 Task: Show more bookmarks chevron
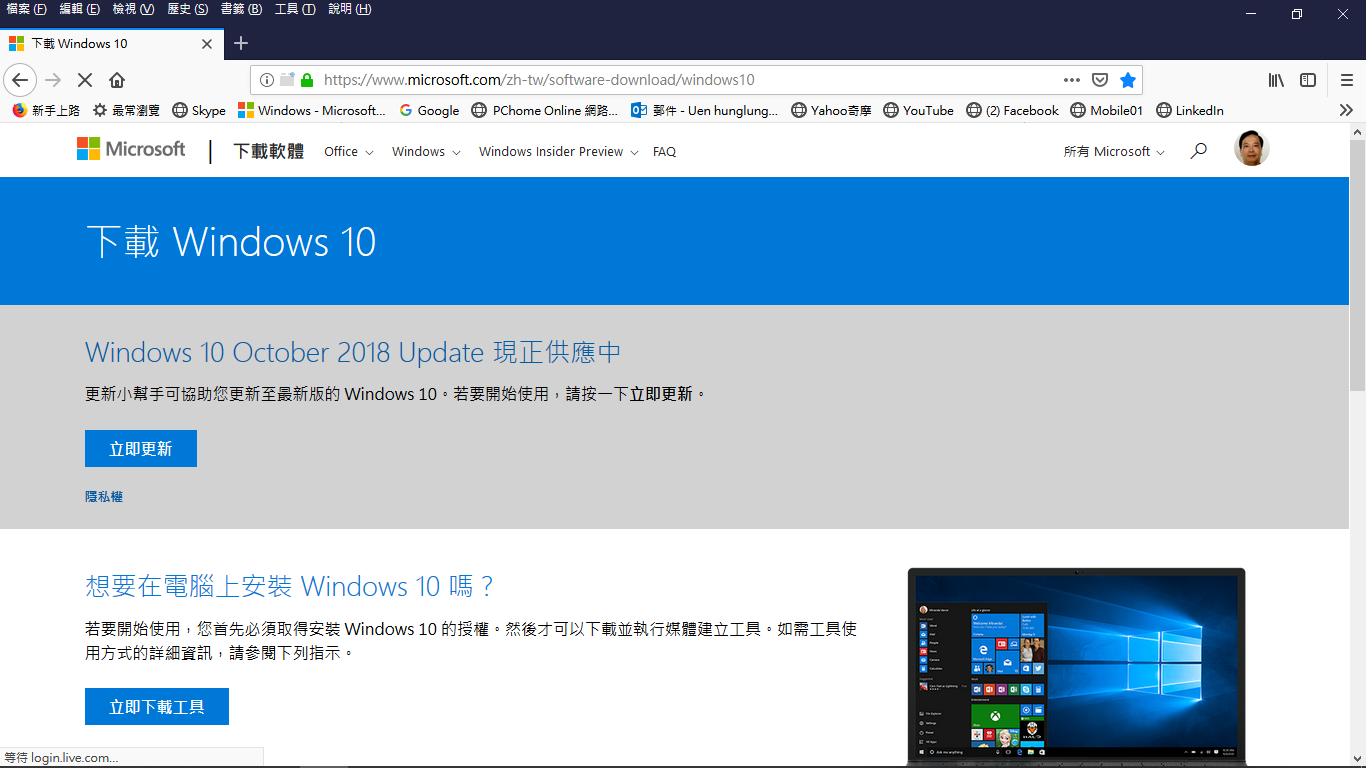[x=1346, y=110]
